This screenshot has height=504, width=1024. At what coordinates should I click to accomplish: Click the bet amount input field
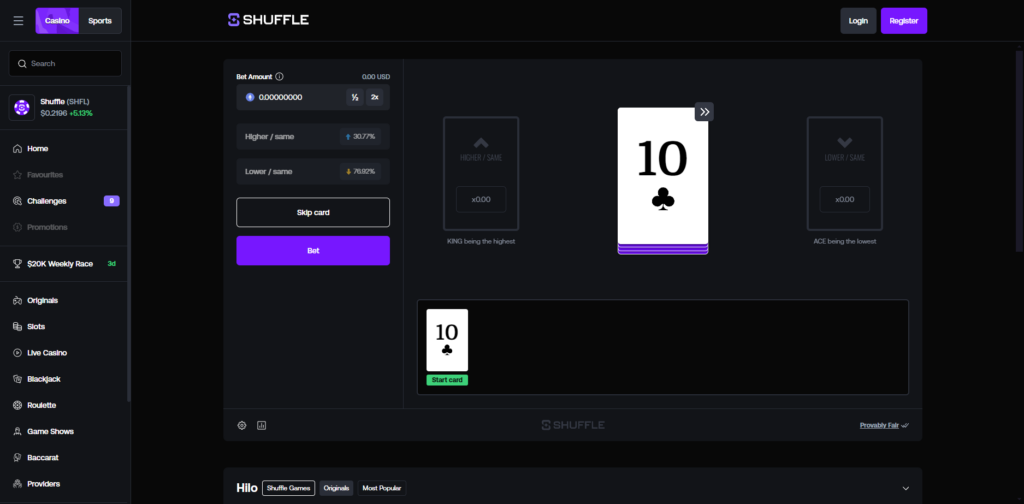tap(313, 97)
